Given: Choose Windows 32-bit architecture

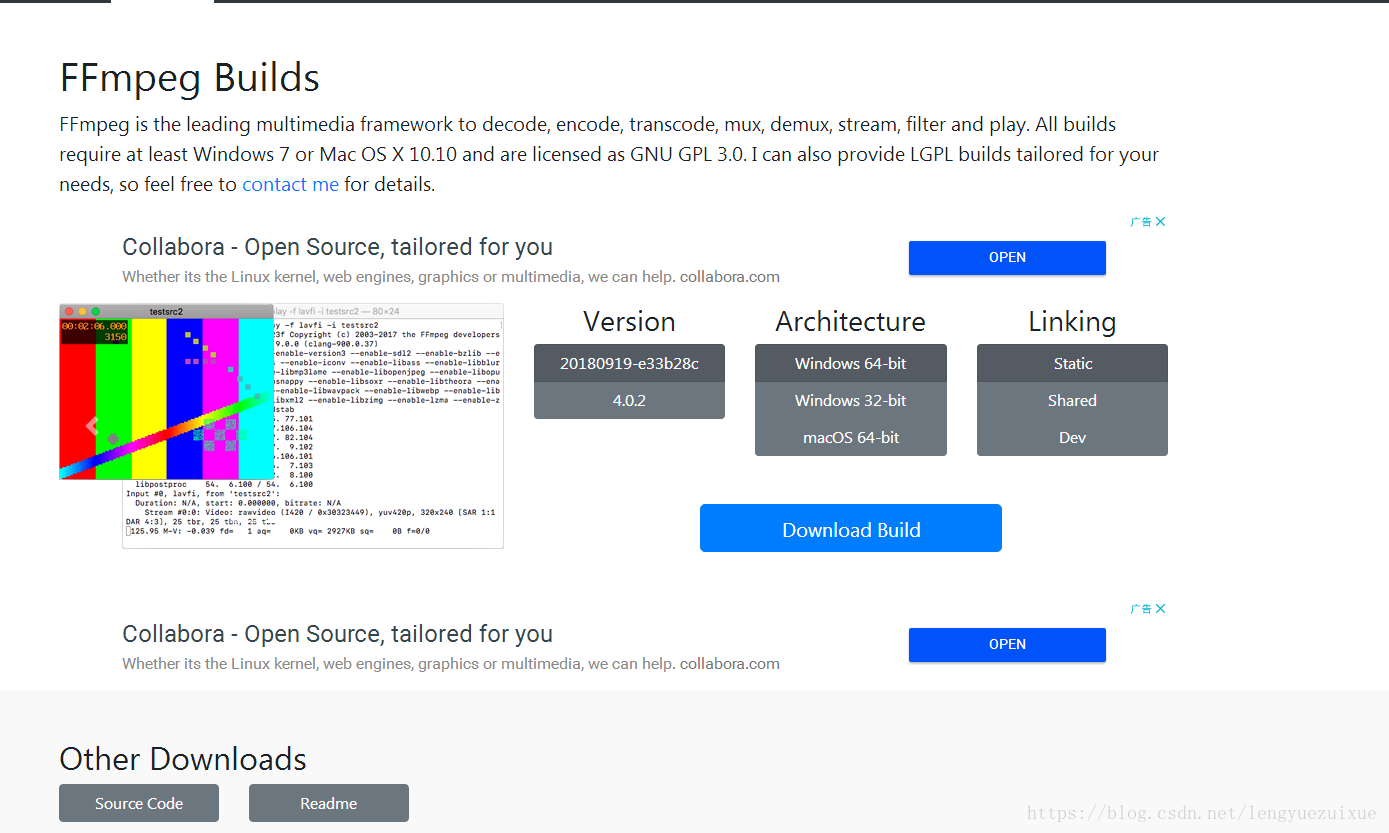Looking at the screenshot, I should [x=851, y=400].
